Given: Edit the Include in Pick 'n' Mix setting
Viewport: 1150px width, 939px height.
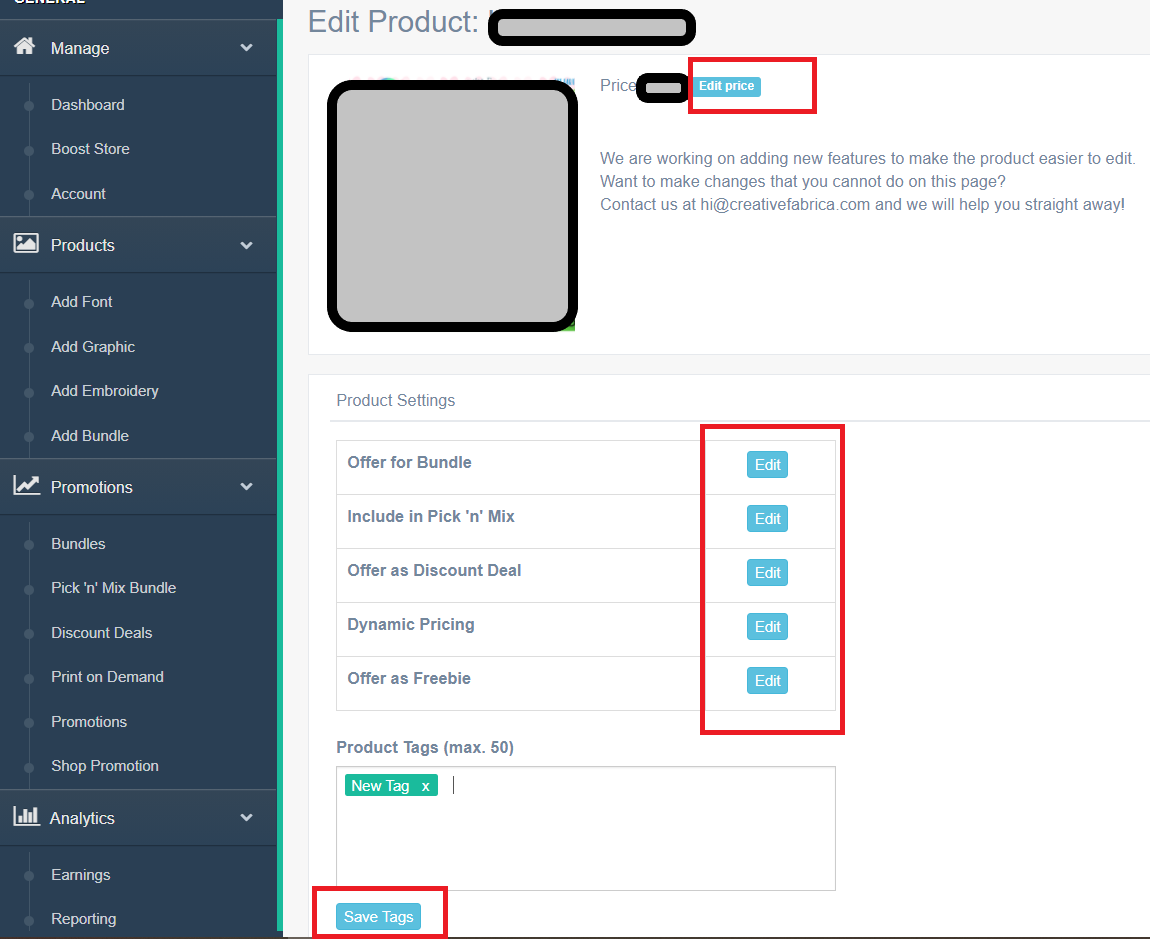Looking at the screenshot, I should pyautogui.click(x=767, y=519).
